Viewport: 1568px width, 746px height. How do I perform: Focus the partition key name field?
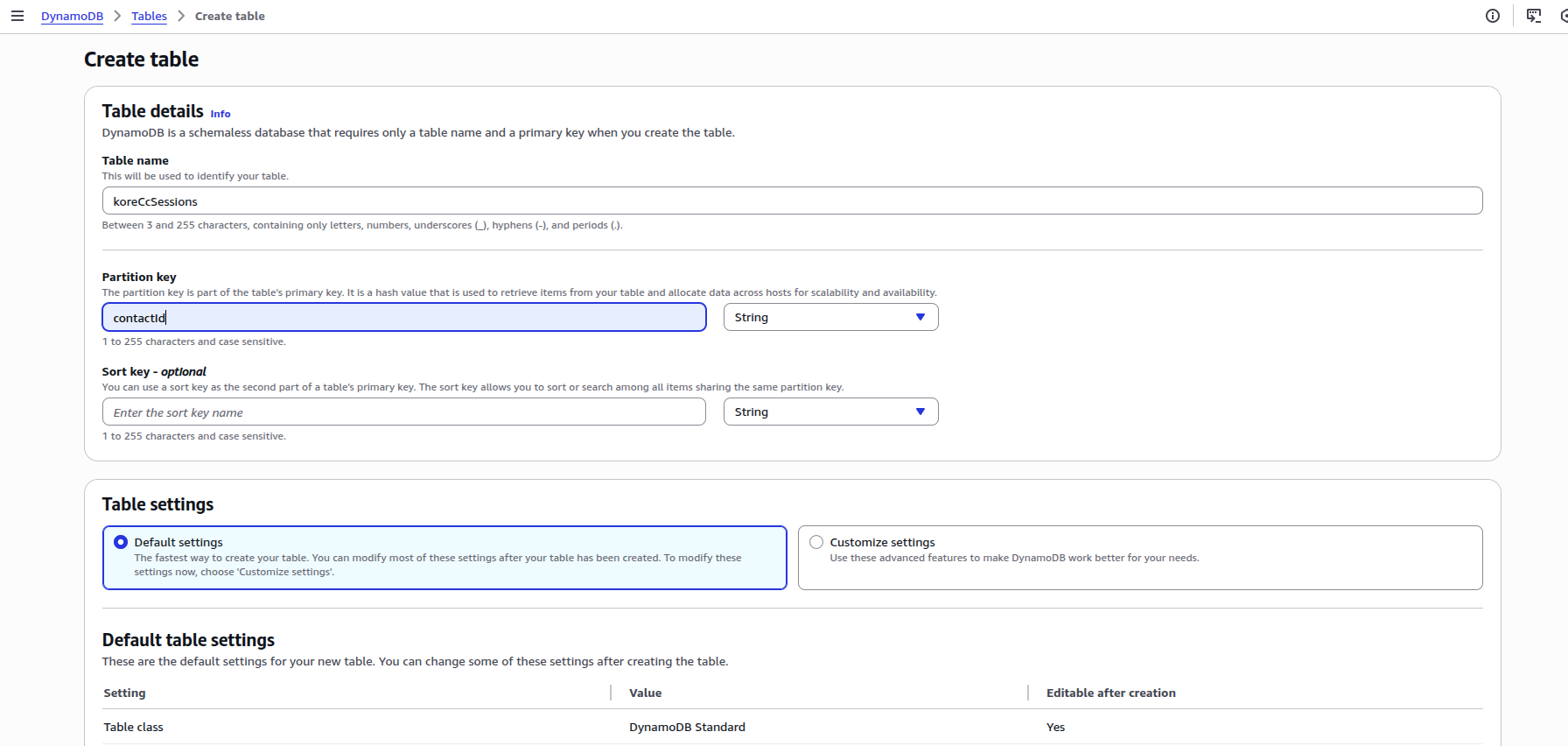click(404, 317)
